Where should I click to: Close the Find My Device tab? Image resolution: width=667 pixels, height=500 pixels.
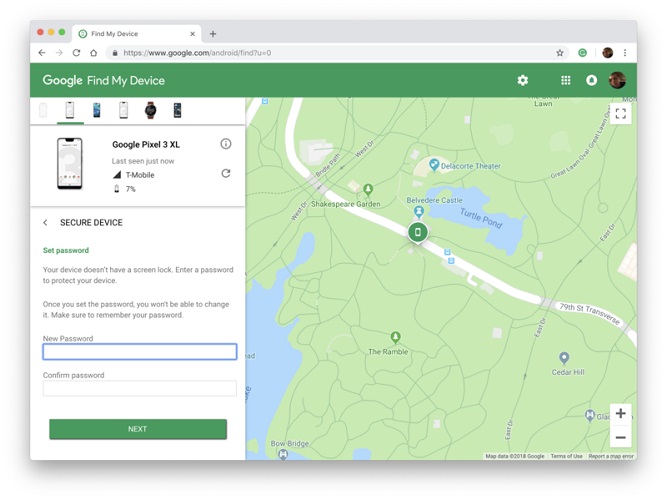[x=192, y=34]
